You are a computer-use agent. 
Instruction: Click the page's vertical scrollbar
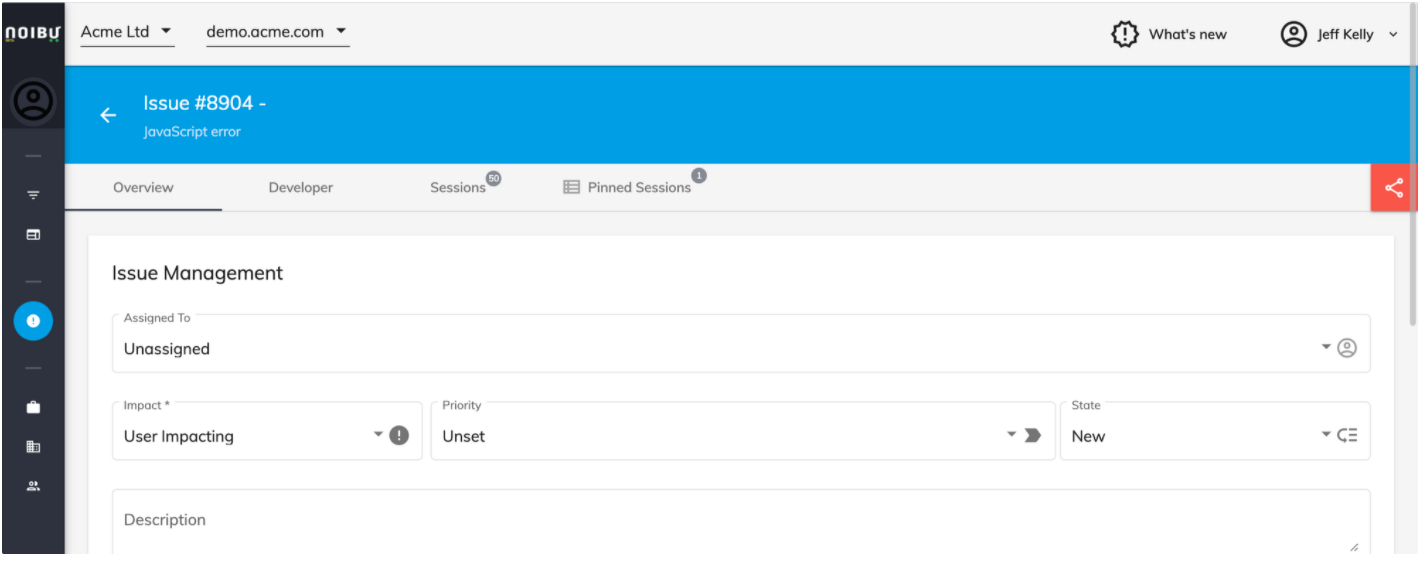[1413, 165]
